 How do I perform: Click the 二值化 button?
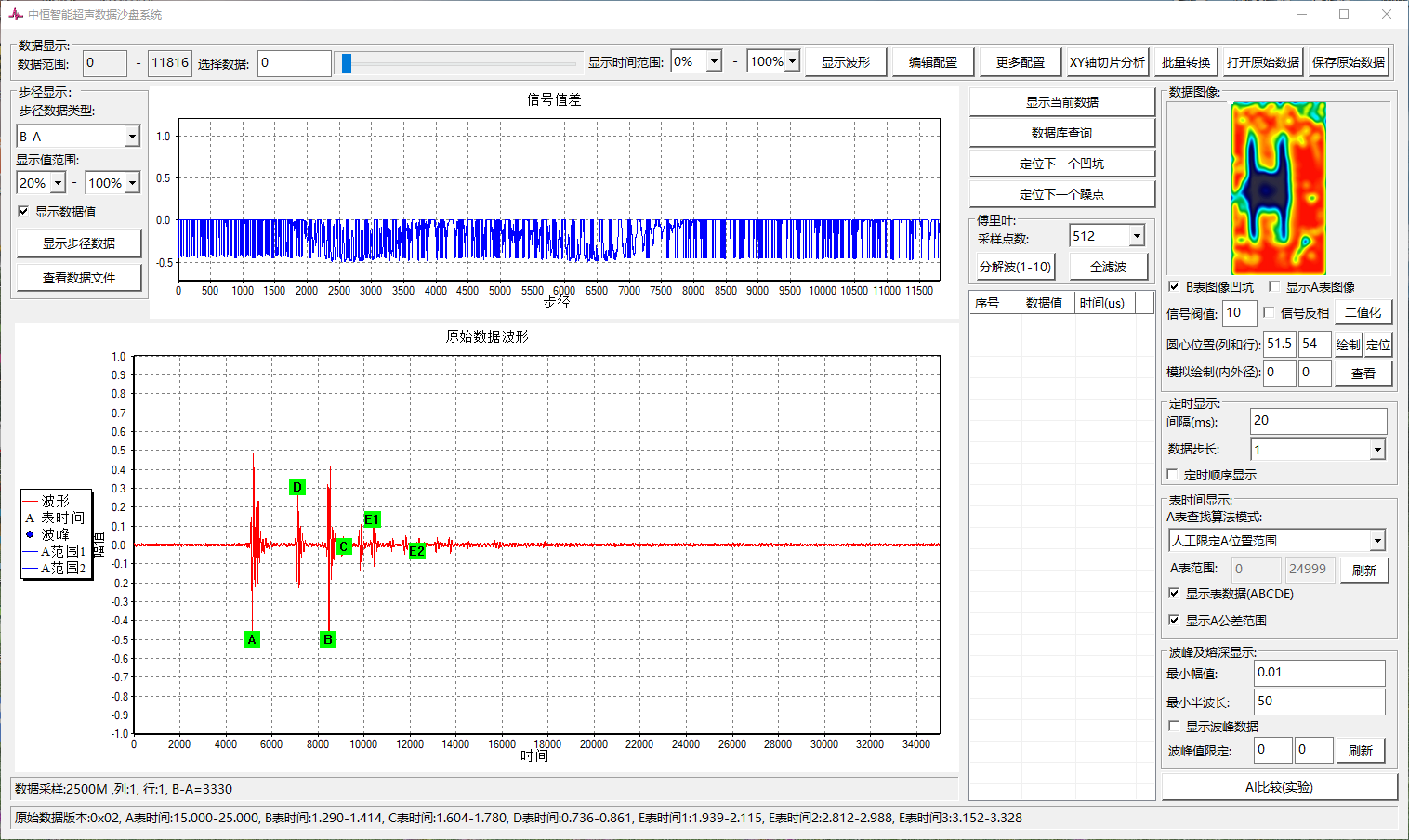1363,313
